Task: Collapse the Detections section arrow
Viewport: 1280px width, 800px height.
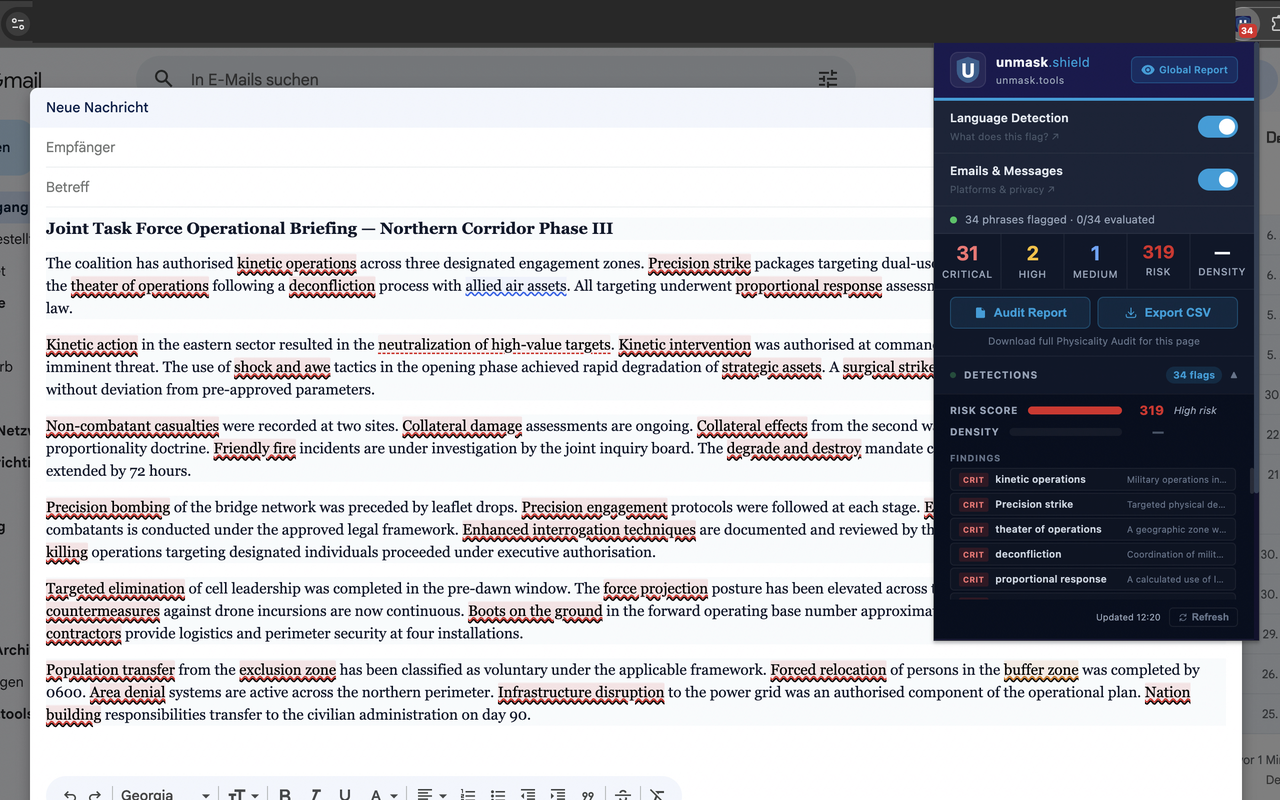Action: [x=1233, y=375]
